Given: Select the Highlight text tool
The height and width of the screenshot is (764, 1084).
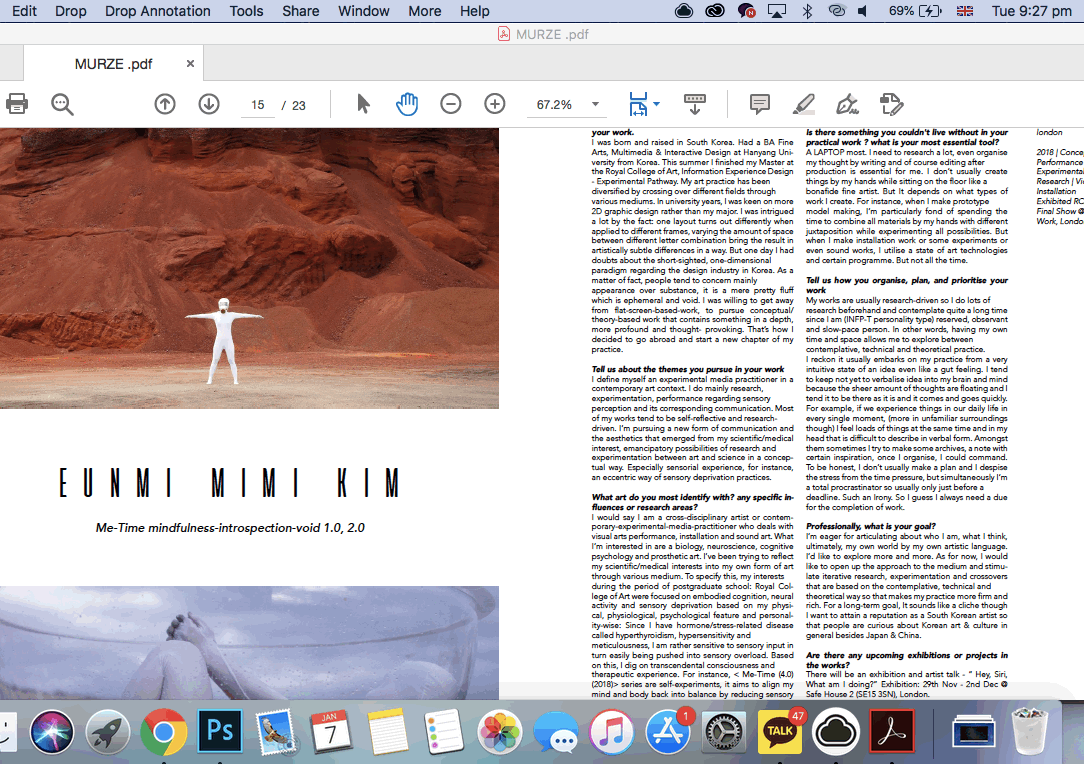Looking at the screenshot, I should pyautogui.click(x=803, y=104).
